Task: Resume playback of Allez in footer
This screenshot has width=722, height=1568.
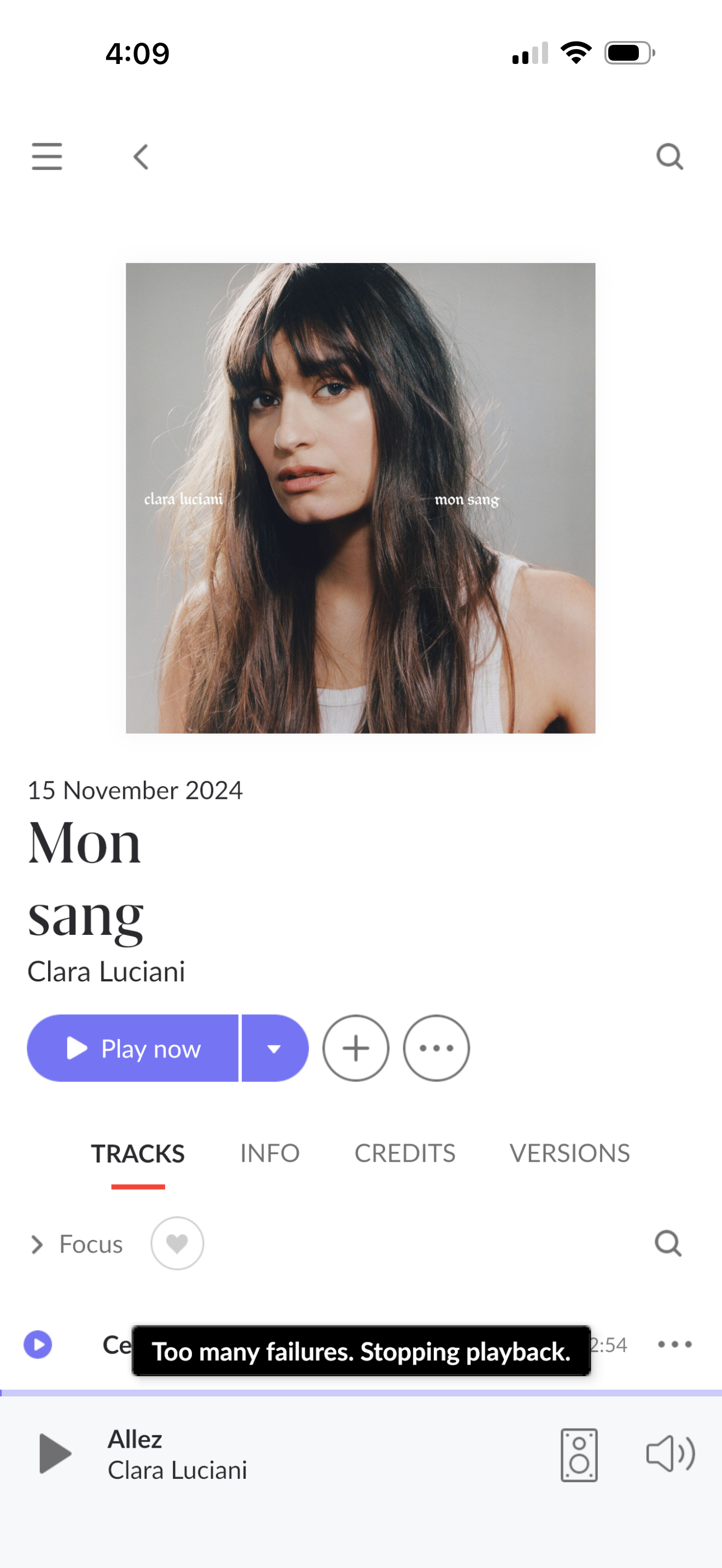Action: click(x=55, y=1454)
